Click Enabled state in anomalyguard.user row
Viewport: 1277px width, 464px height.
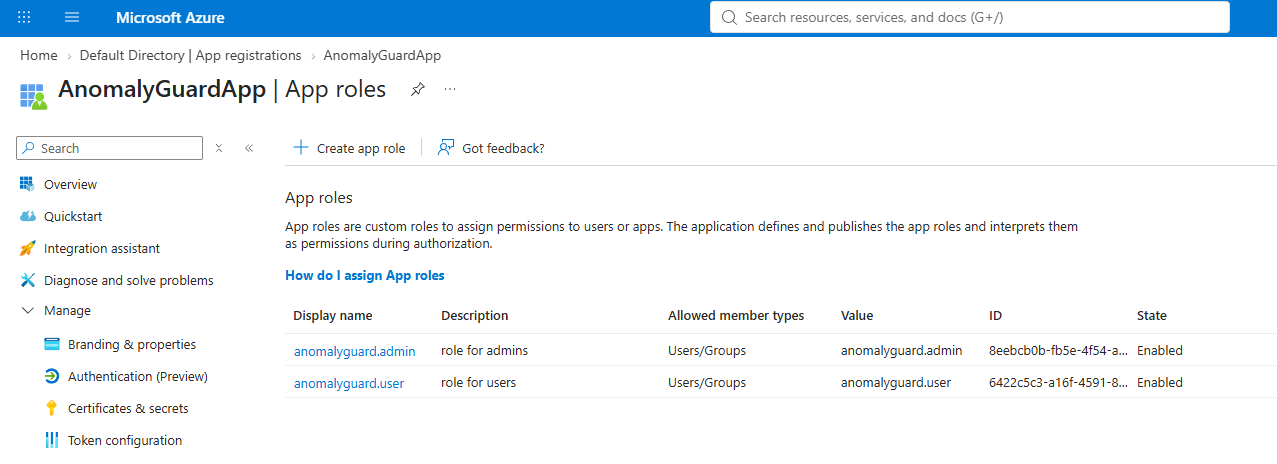pos(1160,382)
